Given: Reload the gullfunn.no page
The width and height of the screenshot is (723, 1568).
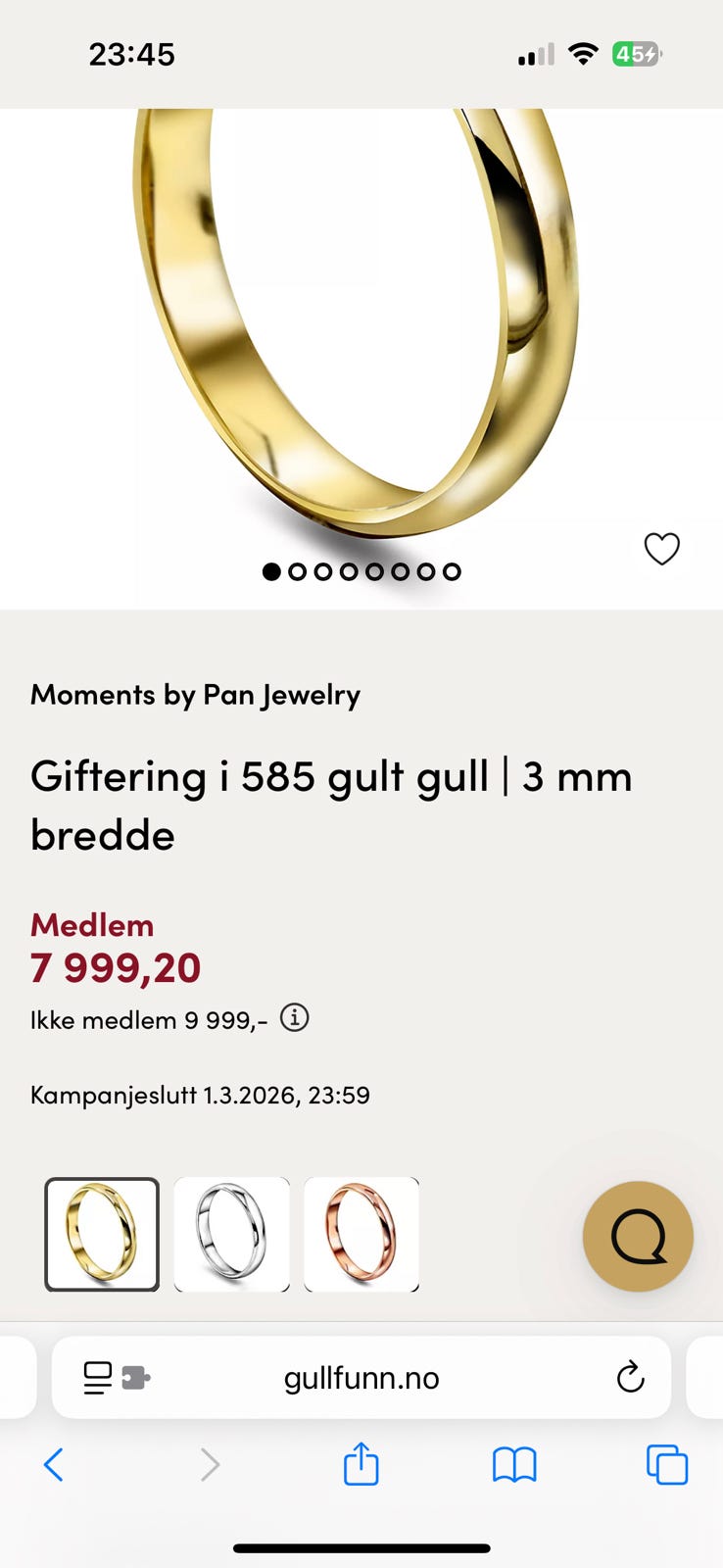Looking at the screenshot, I should 630,1377.
